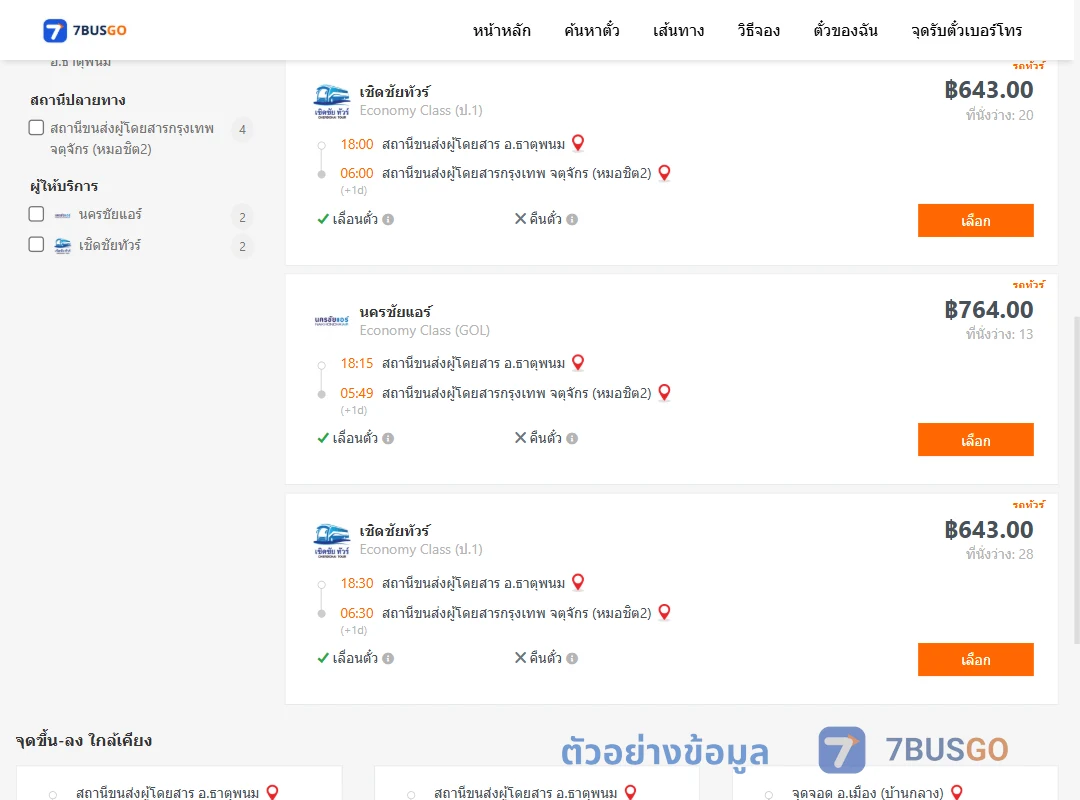1080x800 pixels.
Task: Show คืนตั๋ว info on the 18:15 trip
Action: pos(572,438)
